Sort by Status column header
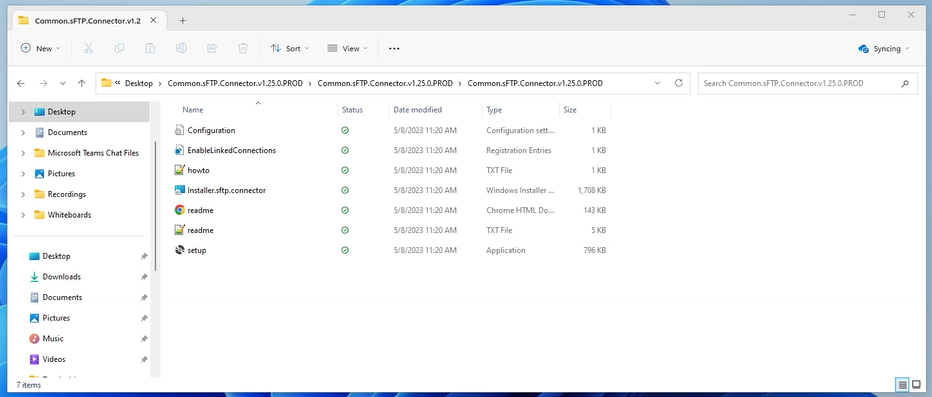The image size is (932, 397). coord(352,110)
